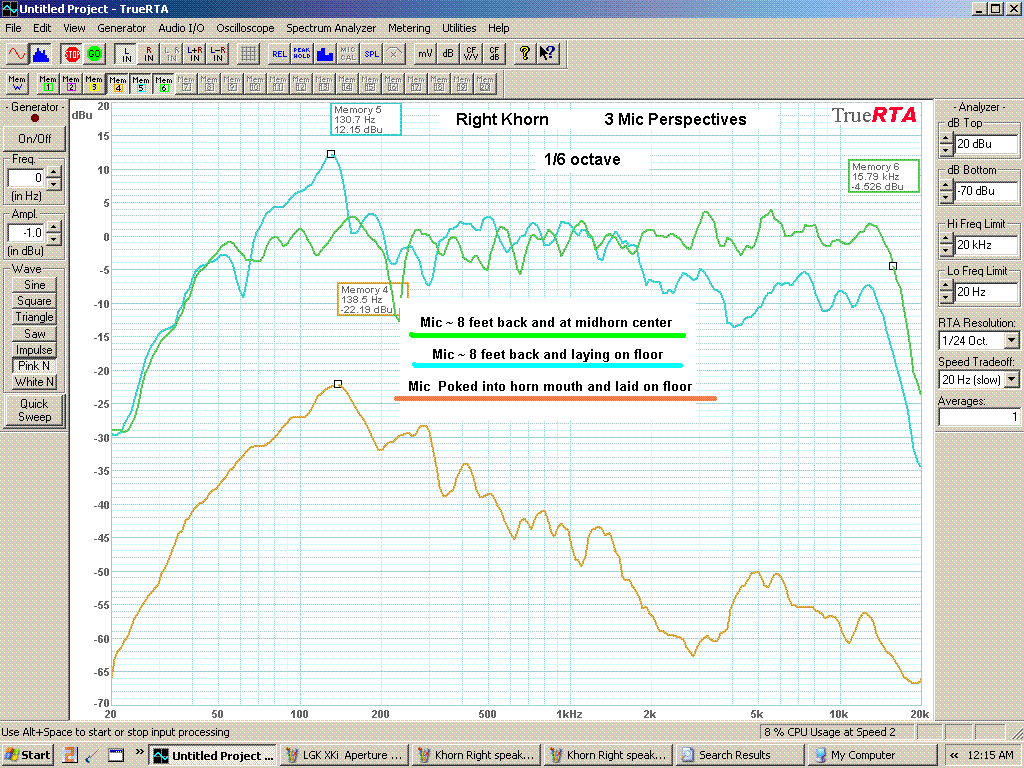Viewport: 1024px width, 768px height.
Task: Click Memory 4 marker on orange trace
Action: 338,384
